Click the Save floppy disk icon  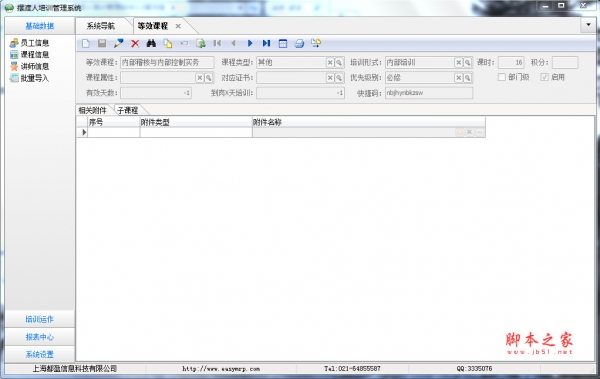[x=102, y=43]
